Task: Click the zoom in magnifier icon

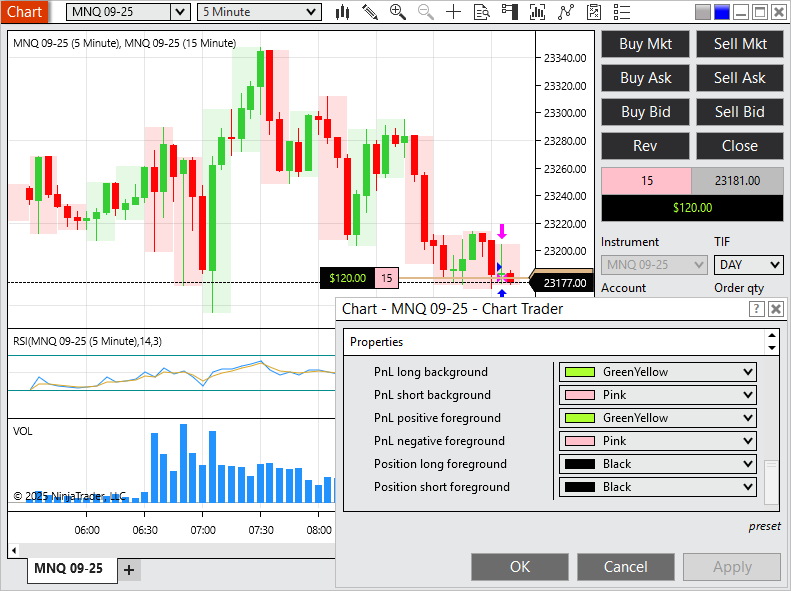Action: 398,12
